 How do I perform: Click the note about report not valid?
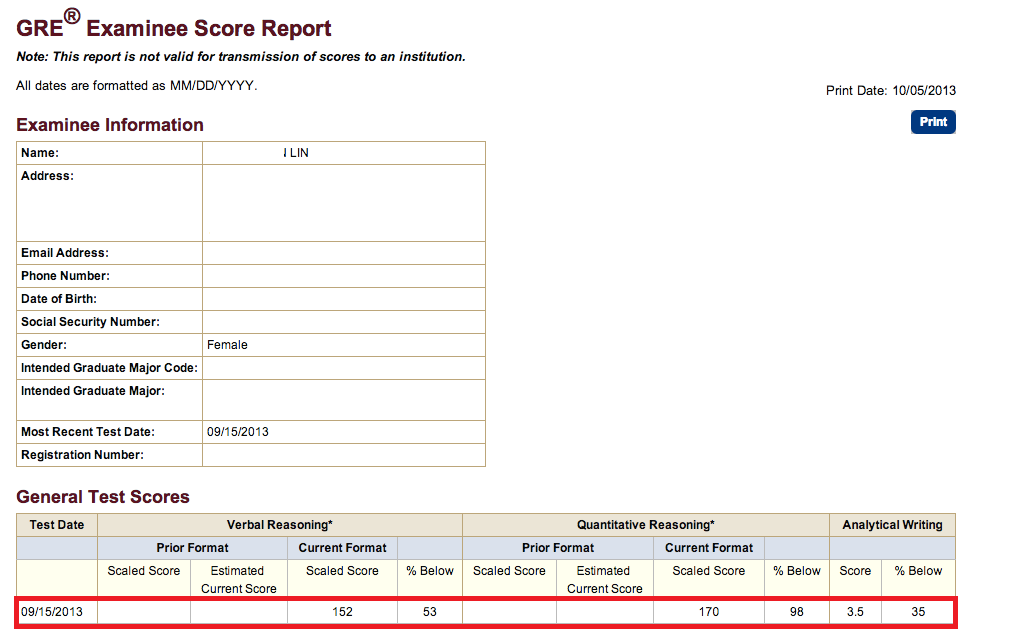(241, 57)
